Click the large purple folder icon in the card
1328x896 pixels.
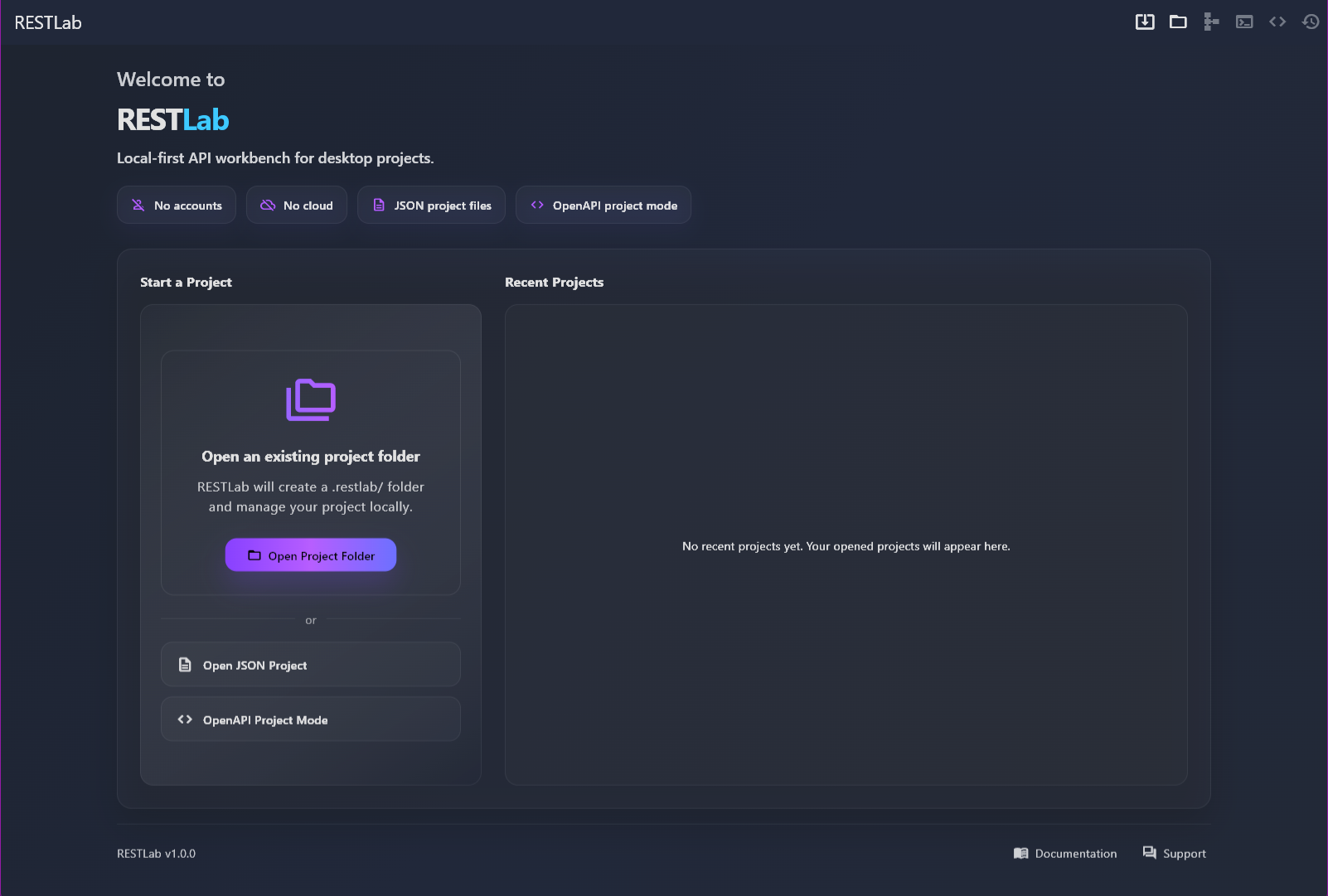tap(311, 400)
